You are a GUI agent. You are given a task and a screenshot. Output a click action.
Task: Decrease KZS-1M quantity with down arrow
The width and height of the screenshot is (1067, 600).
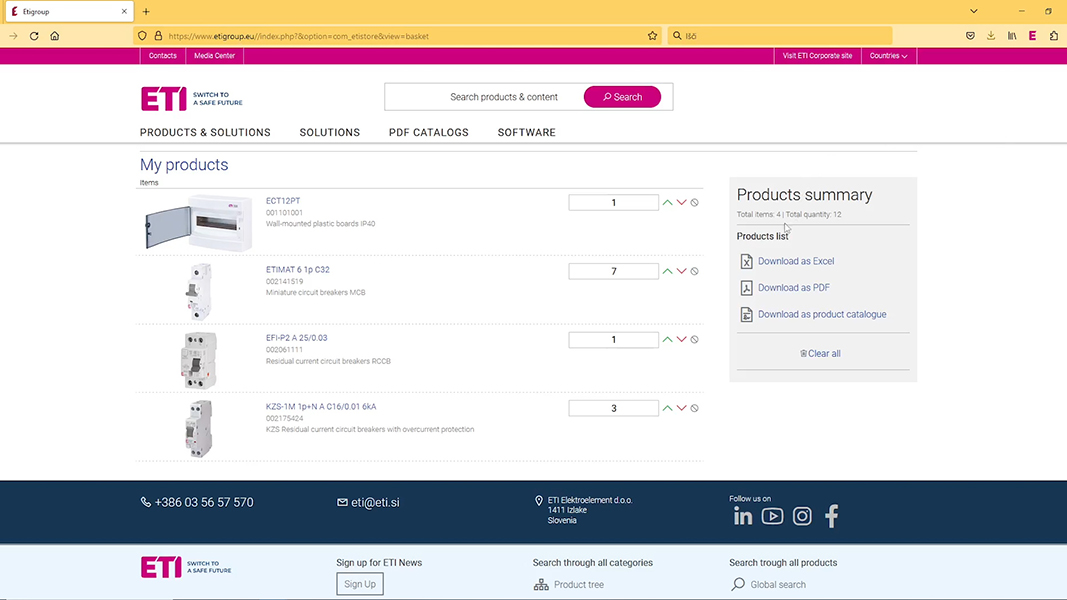(681, 408)
